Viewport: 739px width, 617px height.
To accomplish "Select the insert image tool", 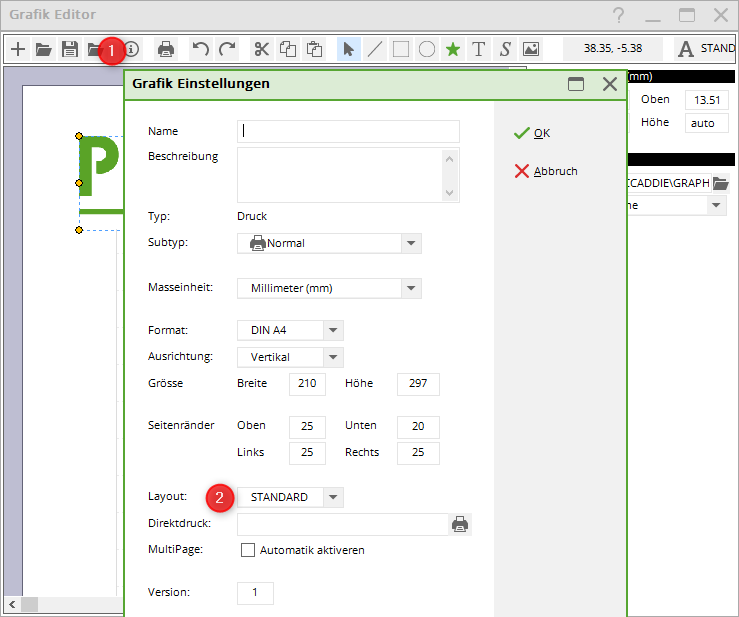I will 531,49.
